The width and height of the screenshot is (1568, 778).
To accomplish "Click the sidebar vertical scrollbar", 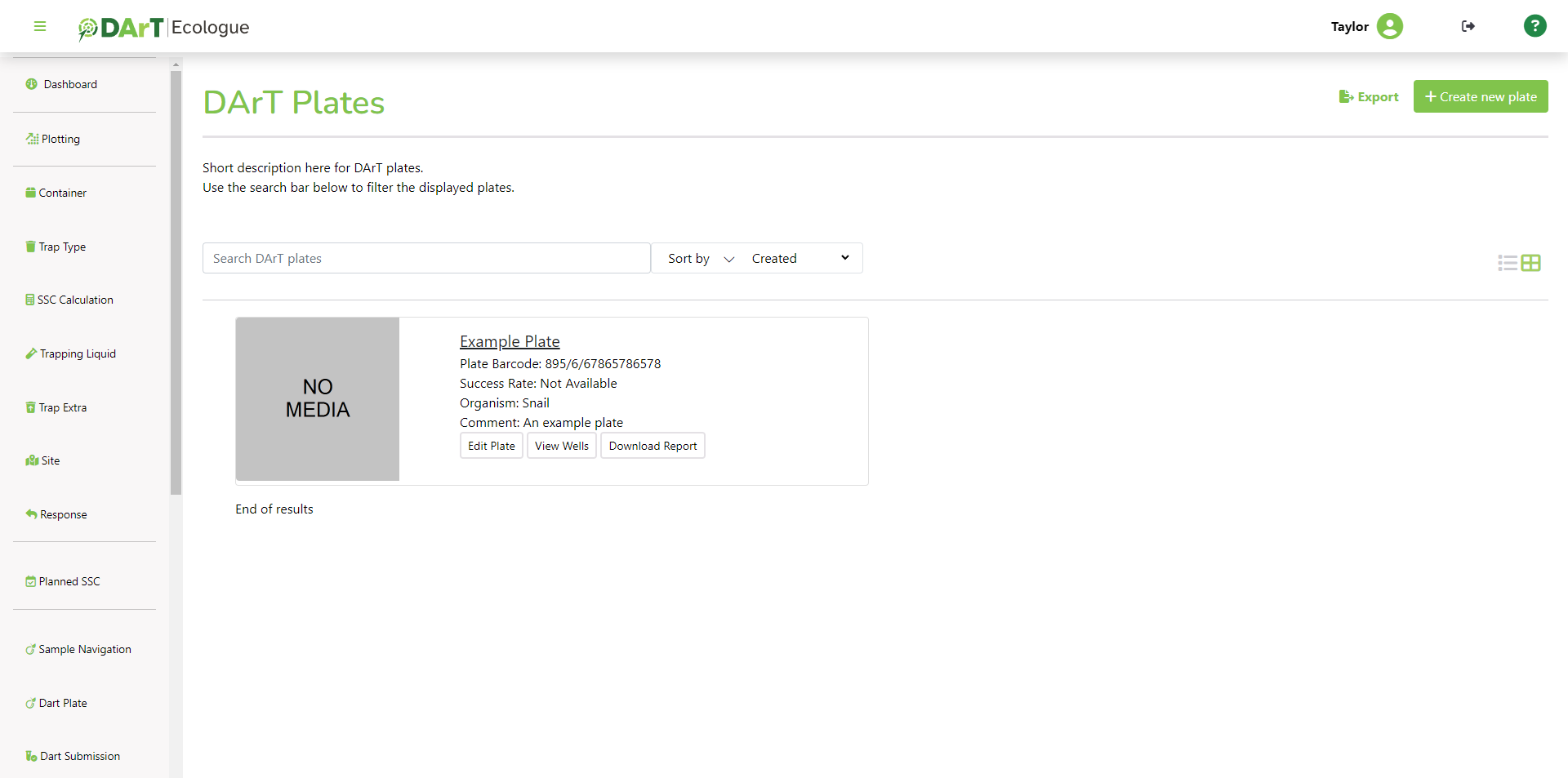I will [x=176, y=282].
